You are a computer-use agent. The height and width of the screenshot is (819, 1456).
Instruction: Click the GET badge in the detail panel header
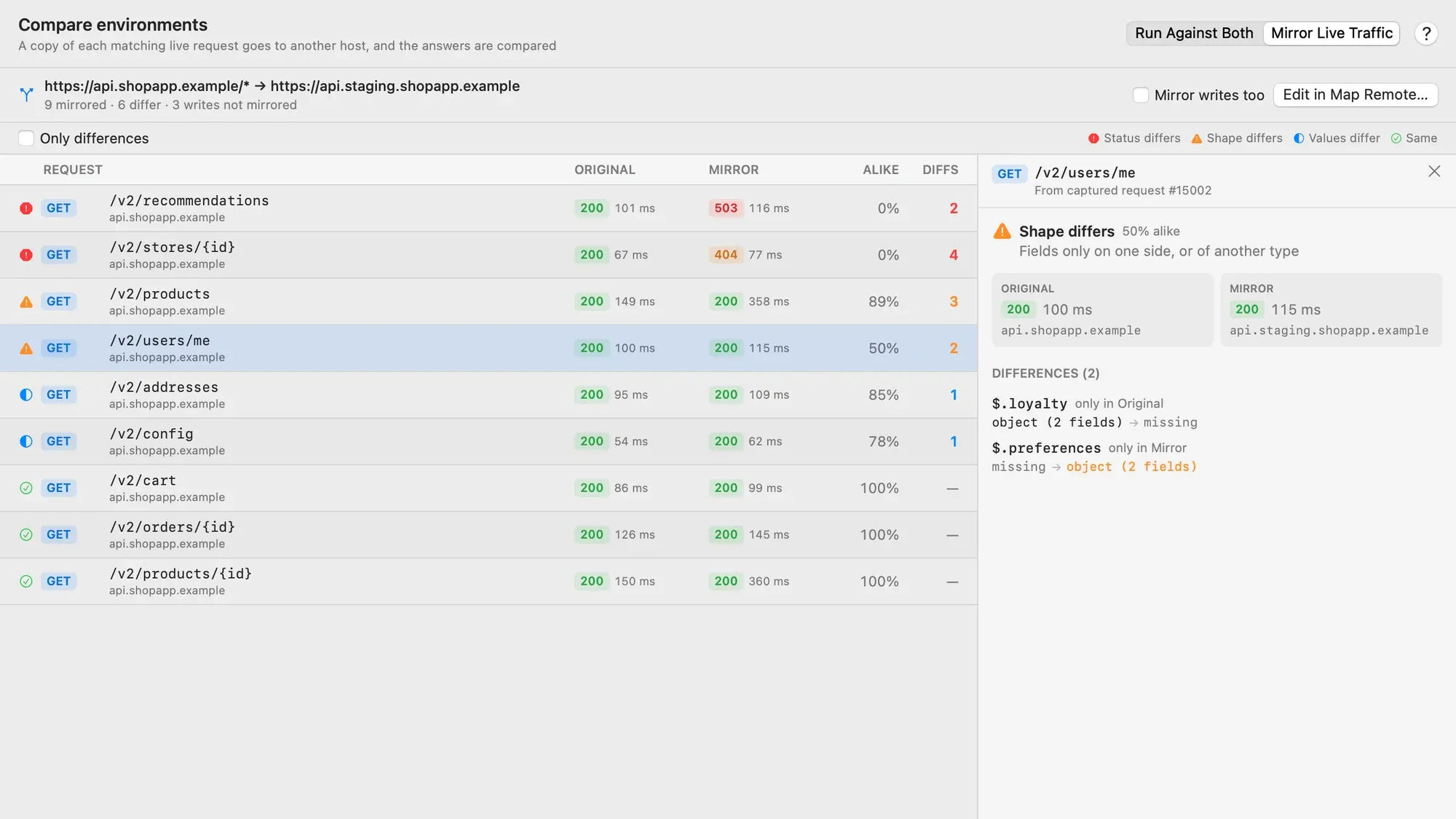coord(1010,174)
